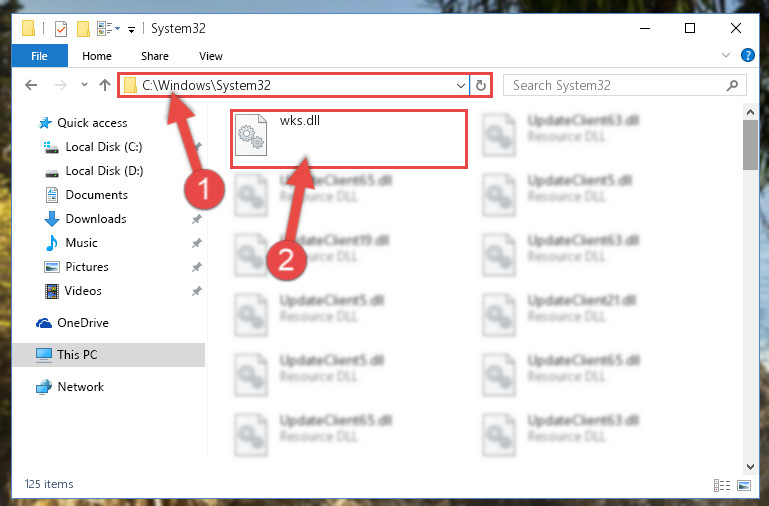Switch to details view in status bar
The width and height of the screenshot is (769, 506).
[722, 485]
